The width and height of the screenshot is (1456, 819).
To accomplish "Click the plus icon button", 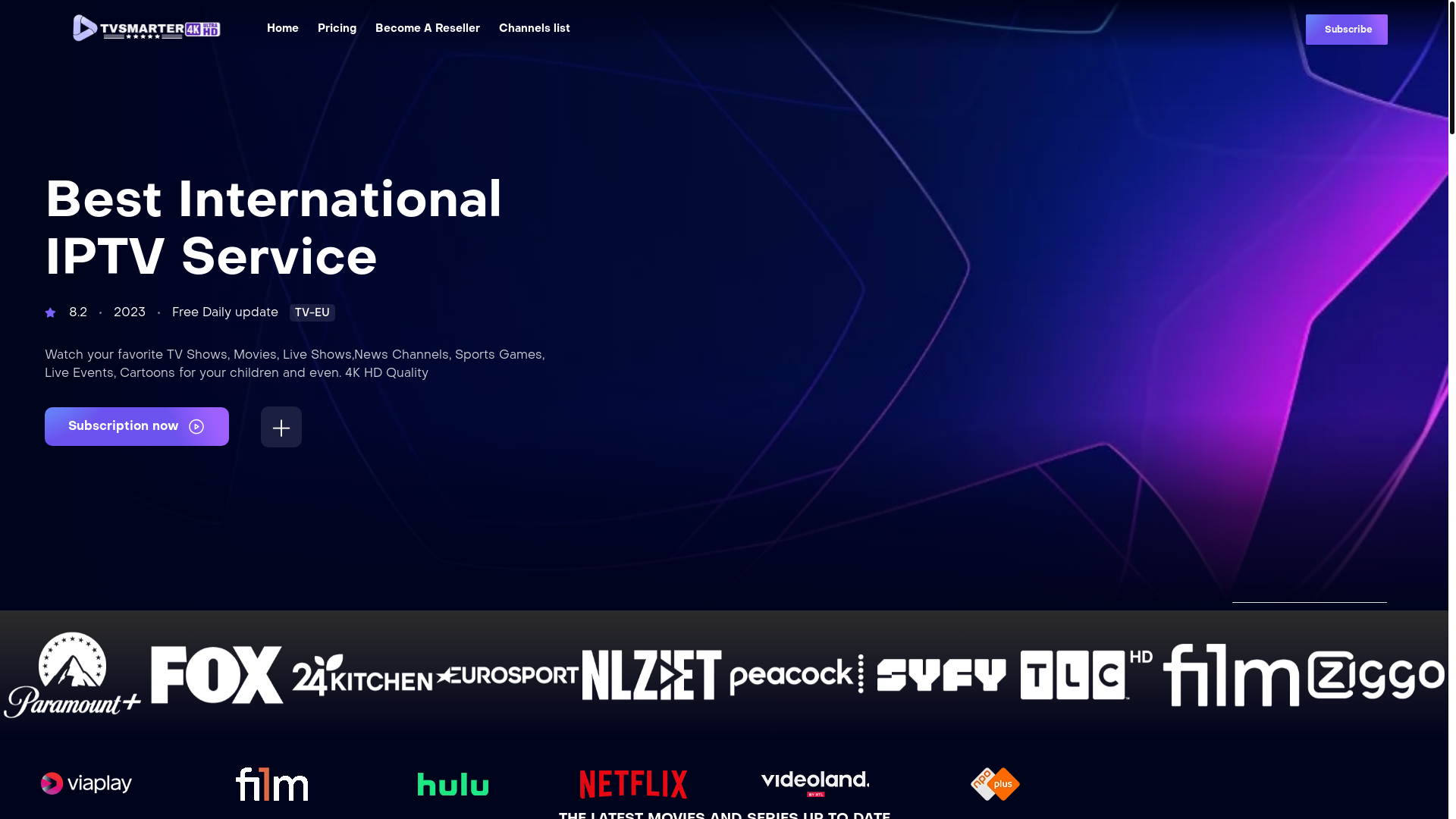I will coord(281,427).
